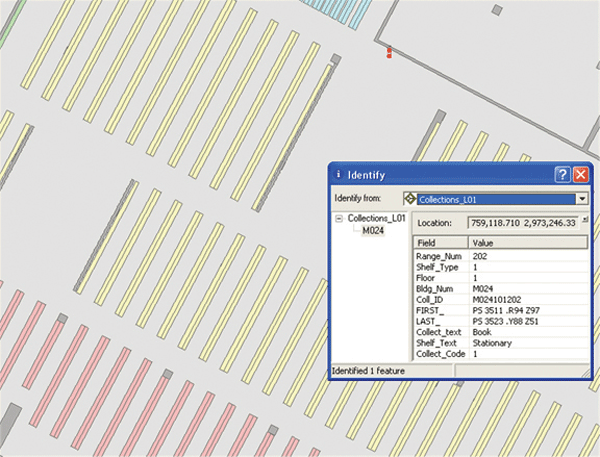This screenshot has width=600, height=457.
Task: Click the Collect_Code field row
Action: pyautogui.click(x=501, y=354)
